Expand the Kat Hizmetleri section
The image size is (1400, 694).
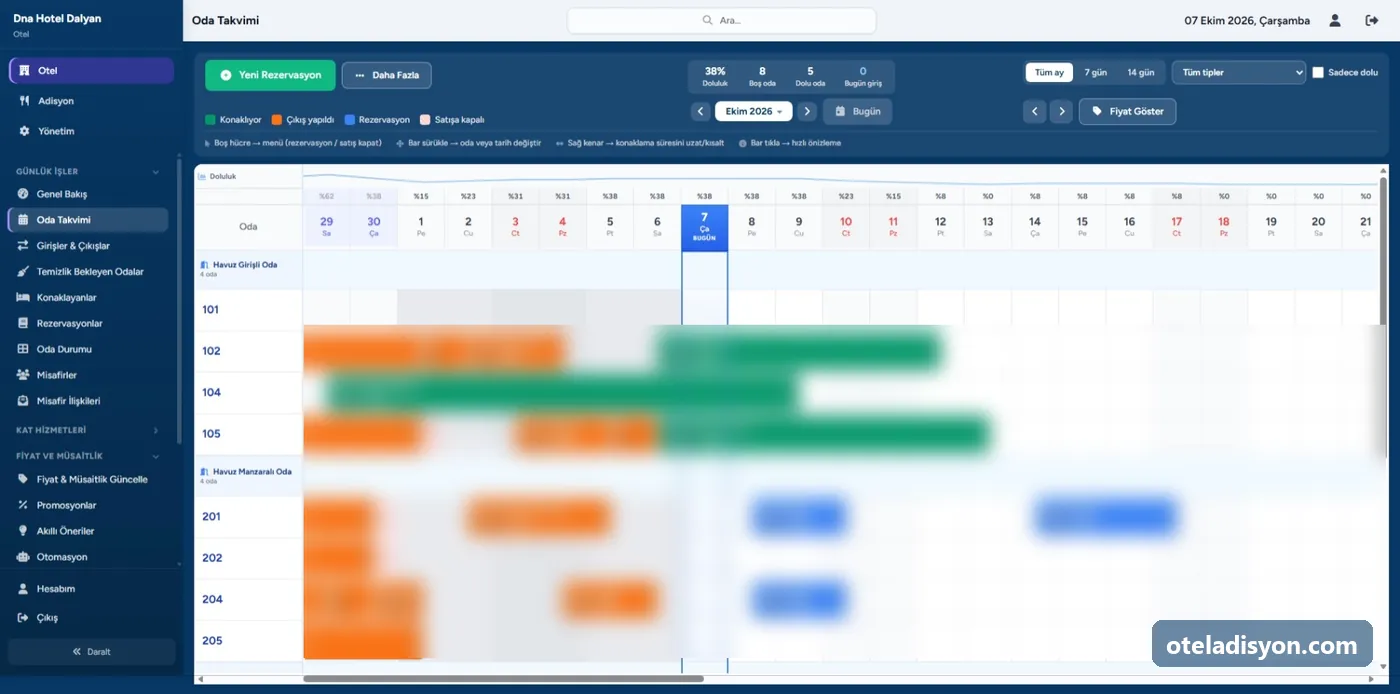88,430
